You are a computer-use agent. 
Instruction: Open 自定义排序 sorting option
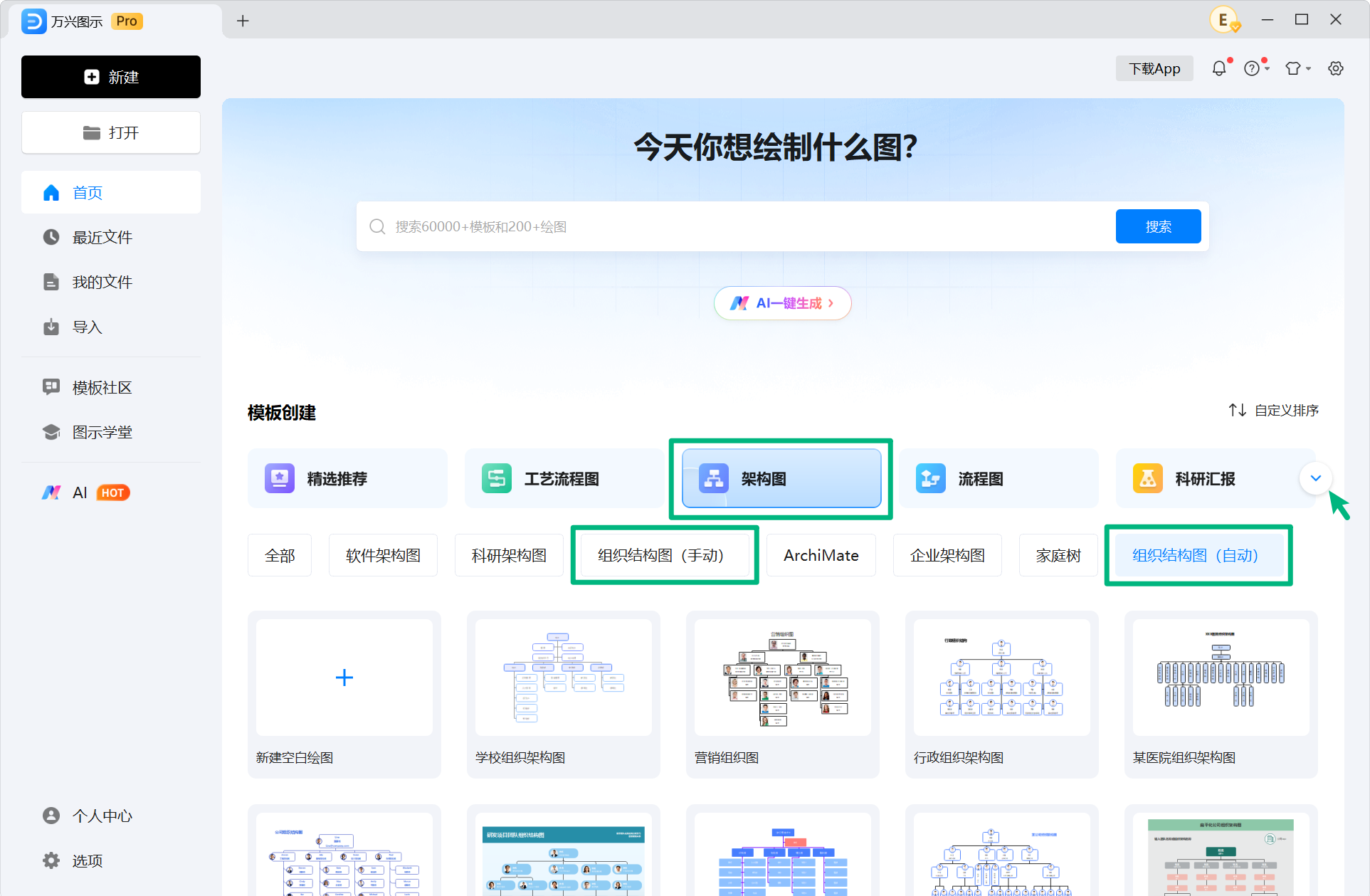point(1273,410)
